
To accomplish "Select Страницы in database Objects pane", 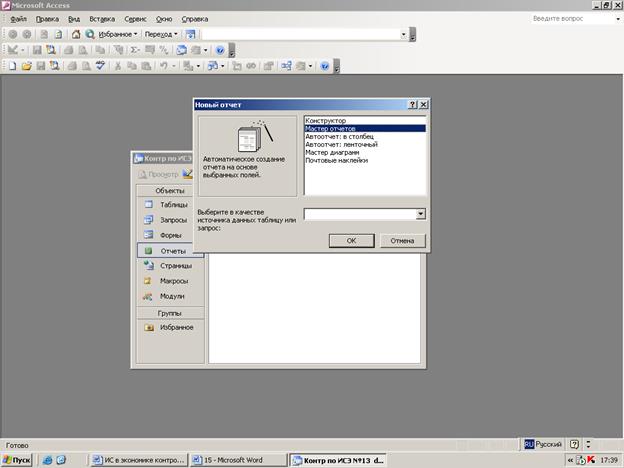I will (x=170, y=266).
